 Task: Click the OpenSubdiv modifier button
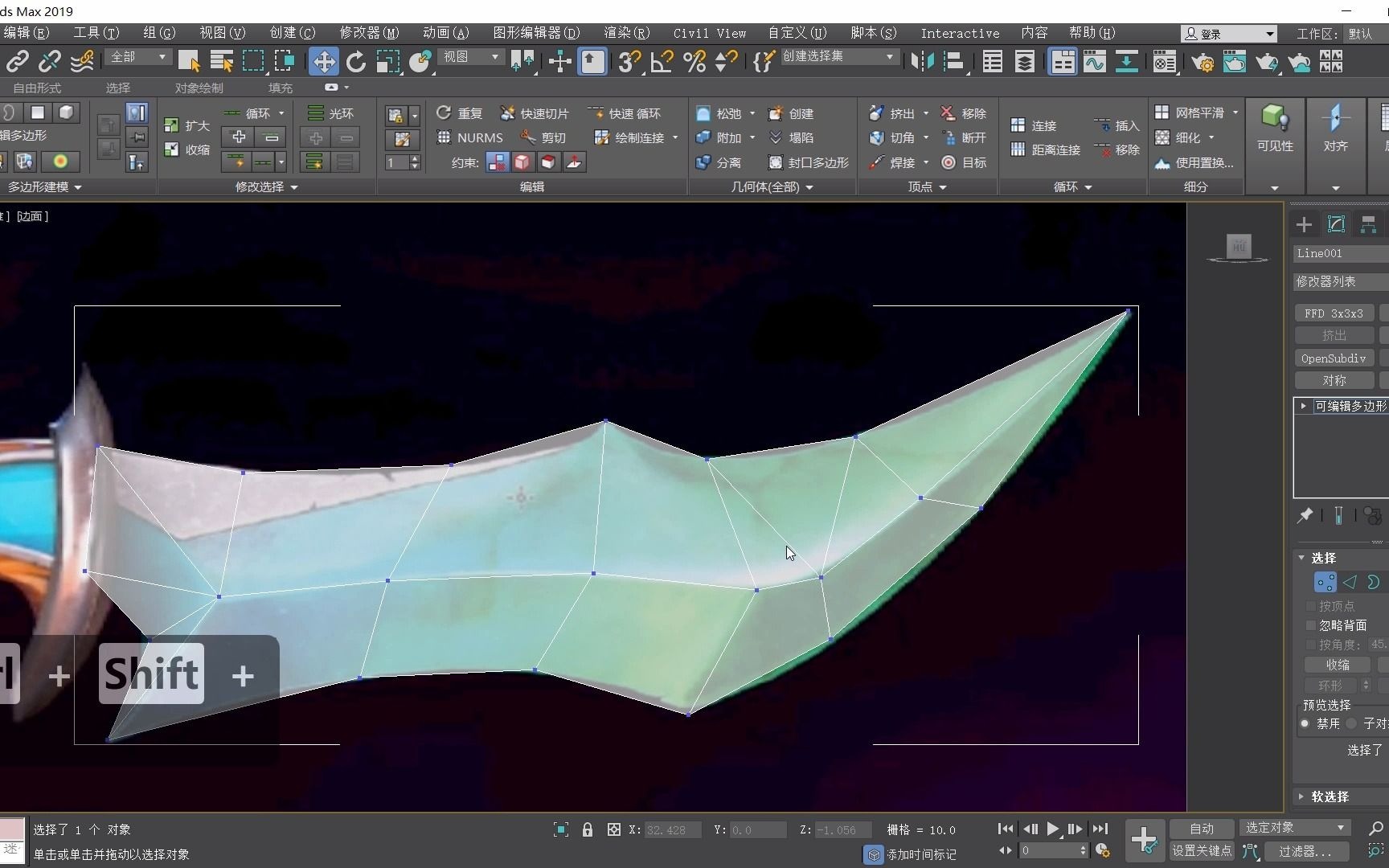tap(1334, 358)
